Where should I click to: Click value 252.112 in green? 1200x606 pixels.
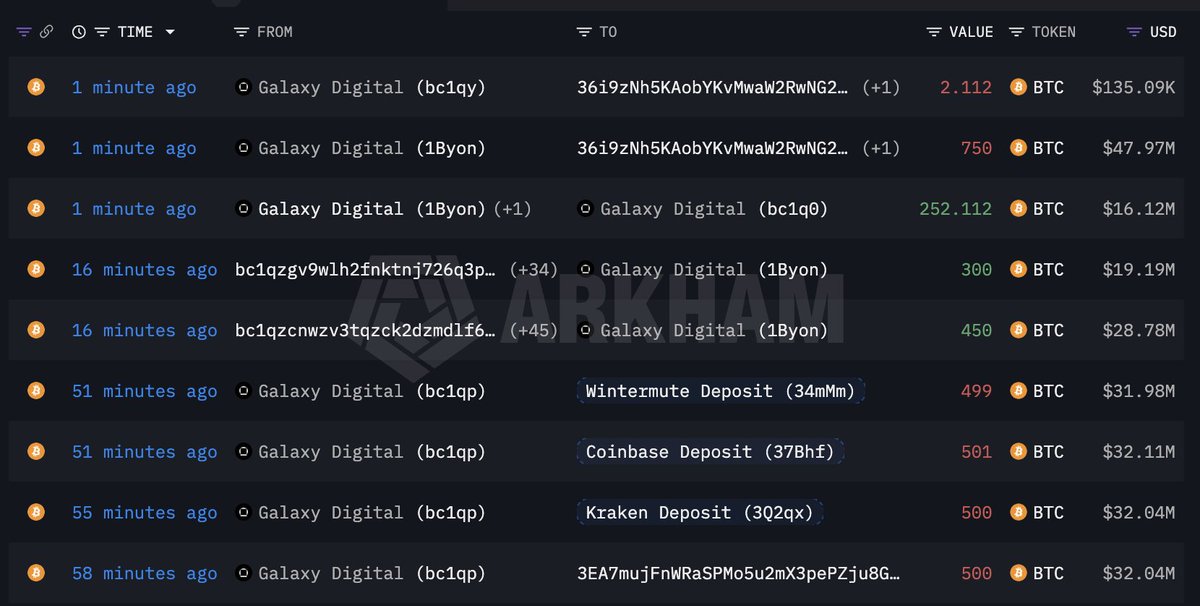pyautogui.click(x=956, y=209)
